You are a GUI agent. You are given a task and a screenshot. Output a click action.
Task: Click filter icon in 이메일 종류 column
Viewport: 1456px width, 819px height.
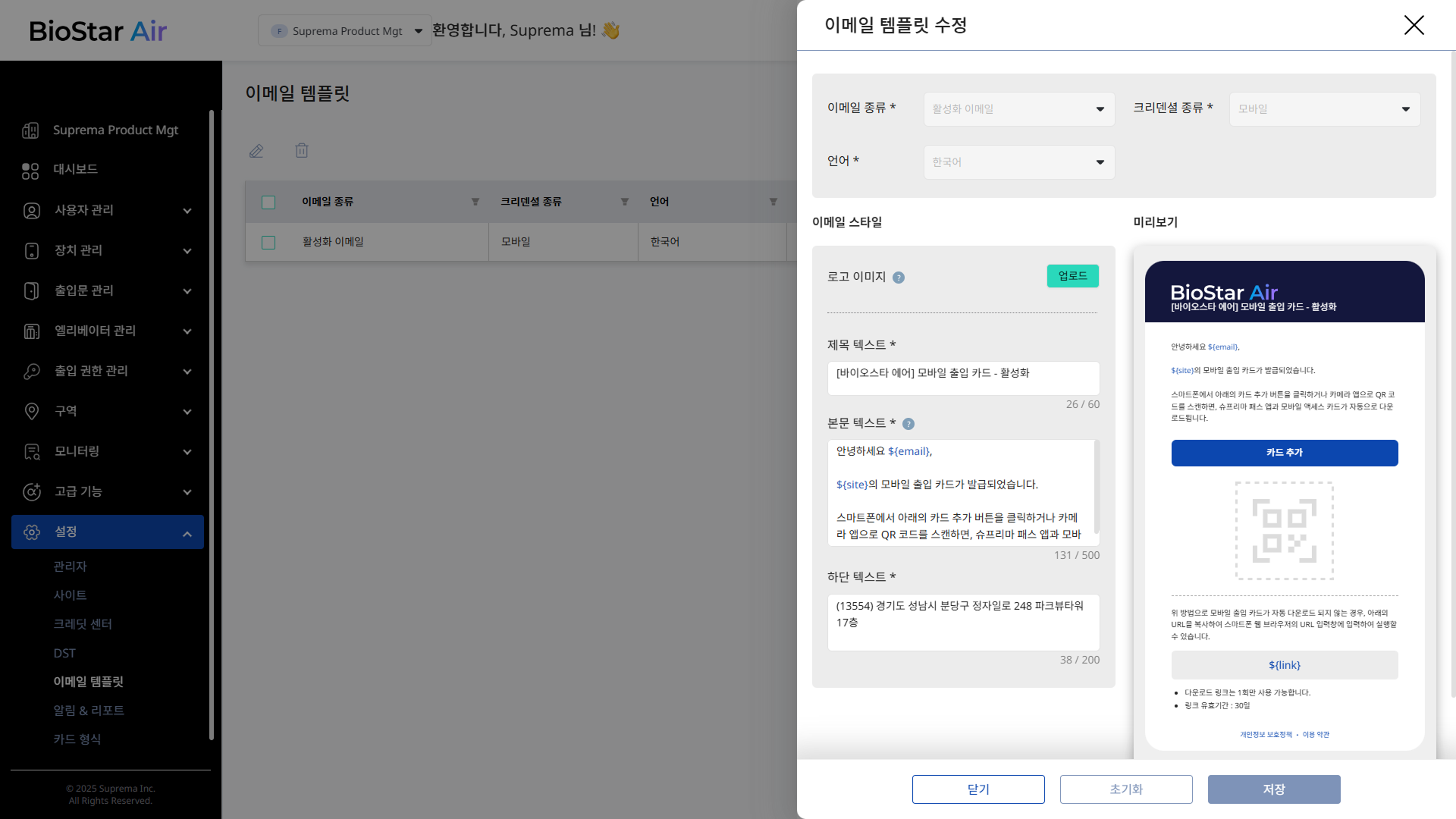coord(475,202)
